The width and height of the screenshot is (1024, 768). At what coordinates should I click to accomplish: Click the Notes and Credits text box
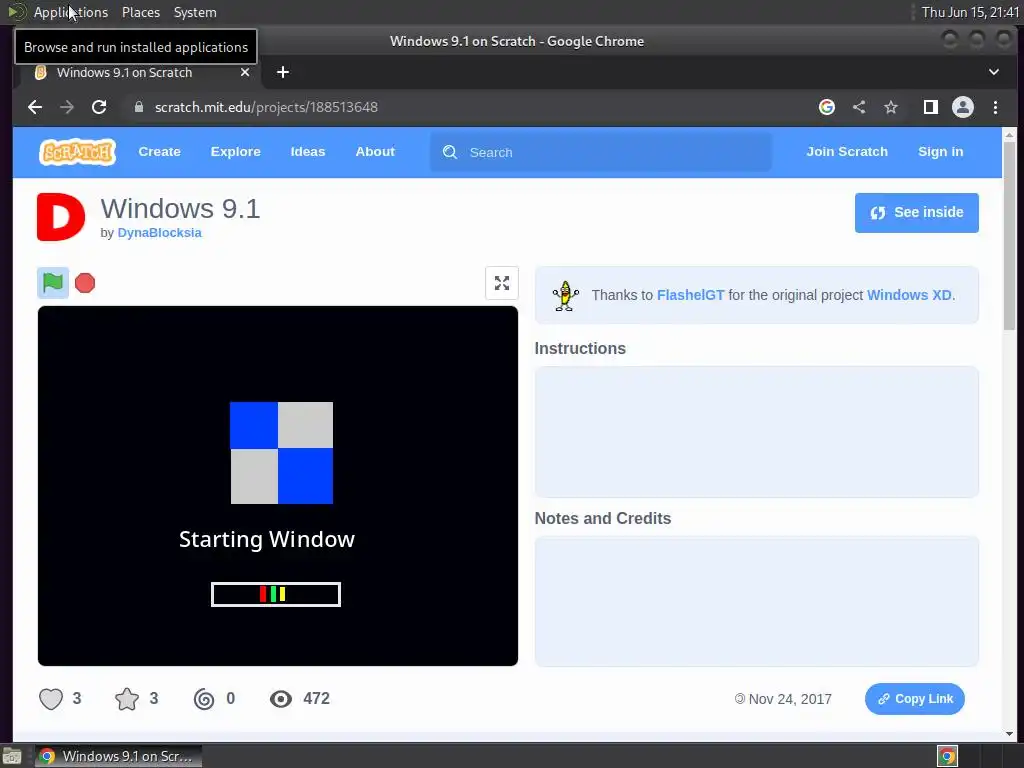[x=756, y=601]
